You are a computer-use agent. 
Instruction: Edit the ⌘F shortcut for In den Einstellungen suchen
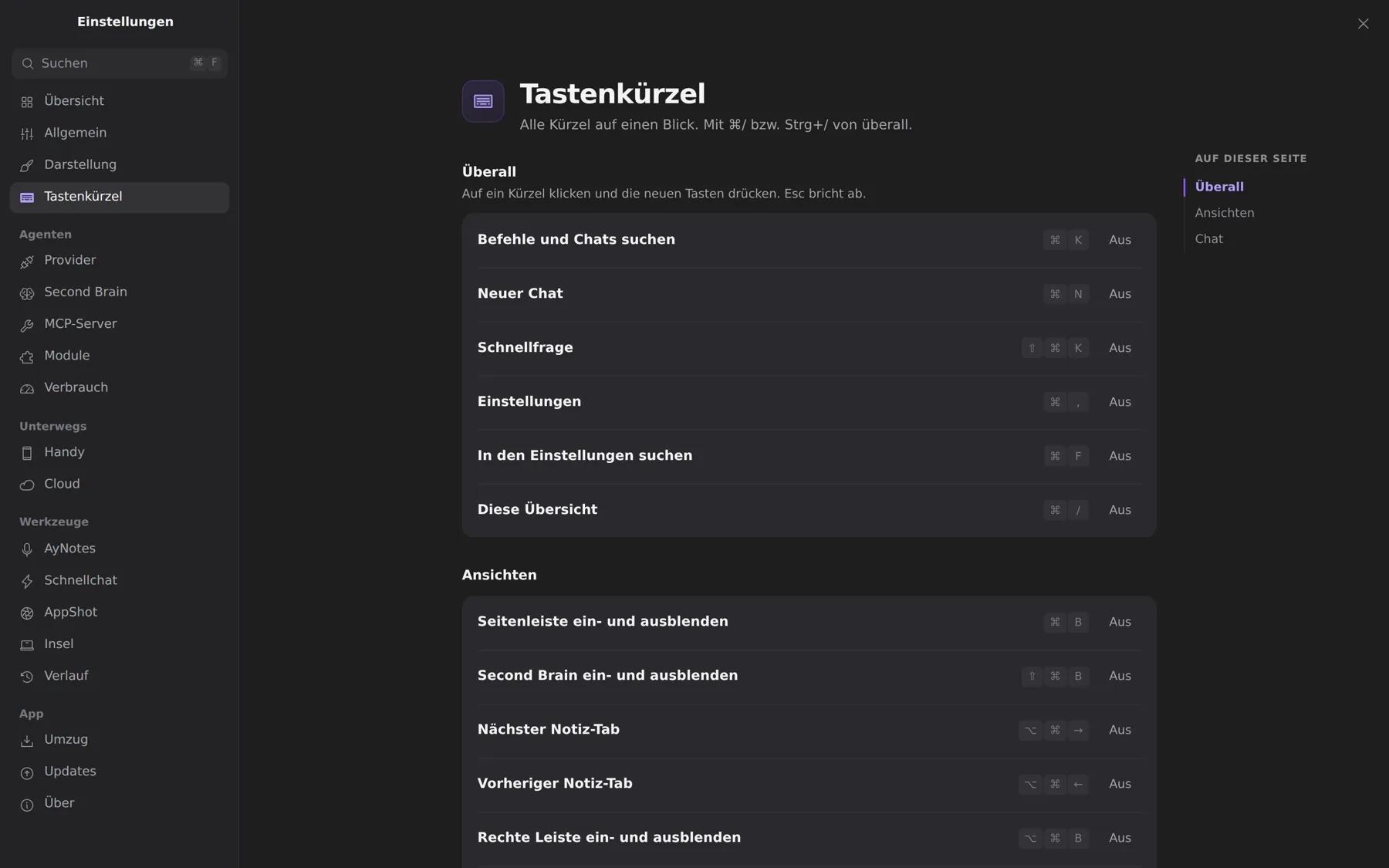click(1066, 456)
